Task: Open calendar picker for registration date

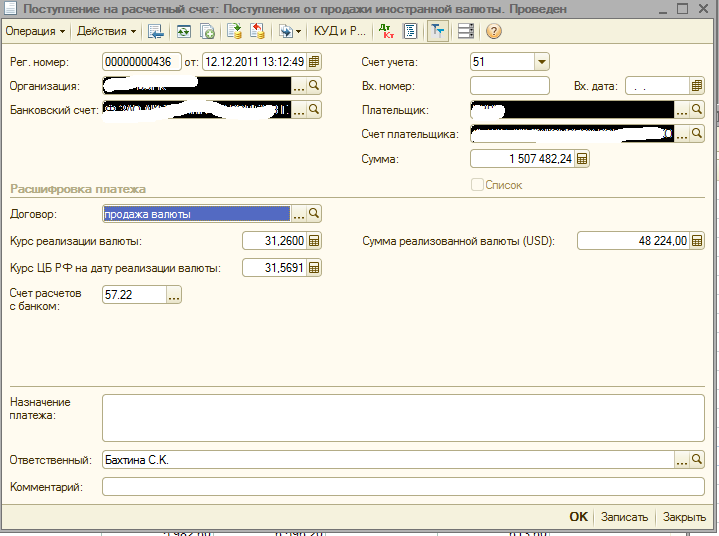Action: coord(314,62)
